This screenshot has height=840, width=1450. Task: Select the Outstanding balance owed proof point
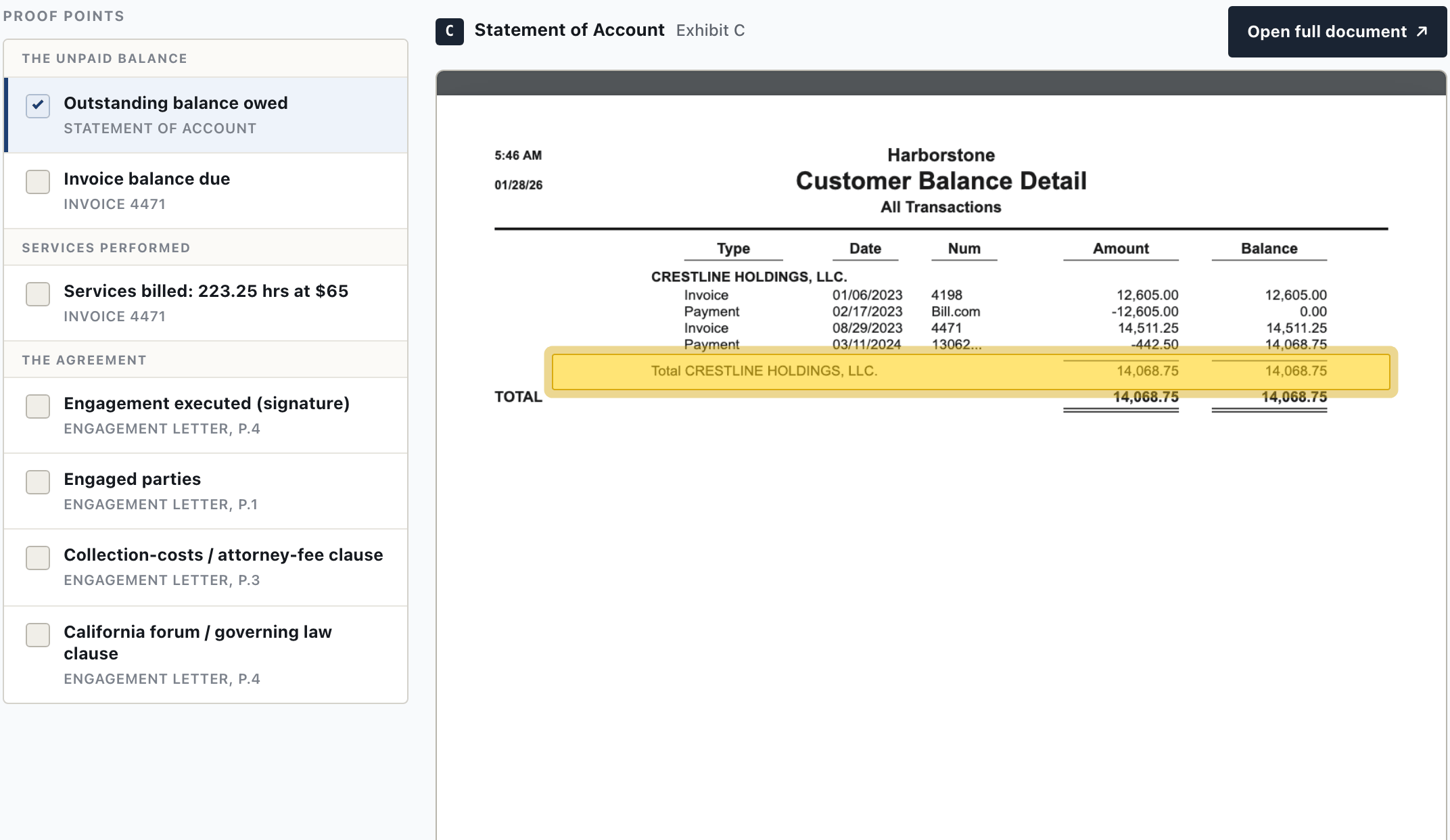(206, 115)
